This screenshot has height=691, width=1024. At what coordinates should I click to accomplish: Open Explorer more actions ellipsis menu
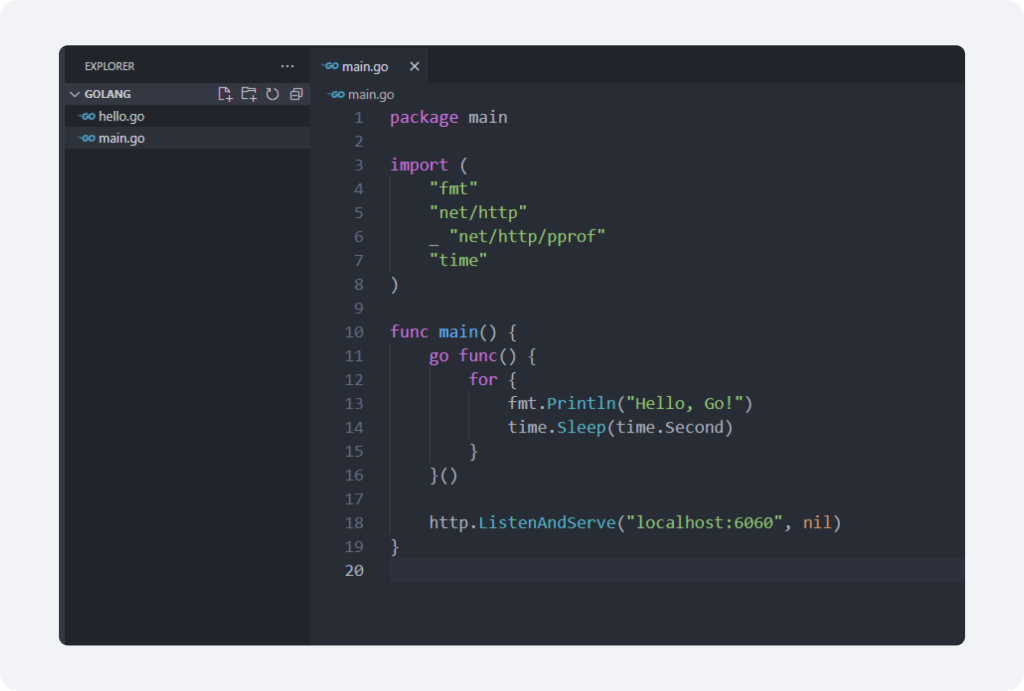(288, 66)
